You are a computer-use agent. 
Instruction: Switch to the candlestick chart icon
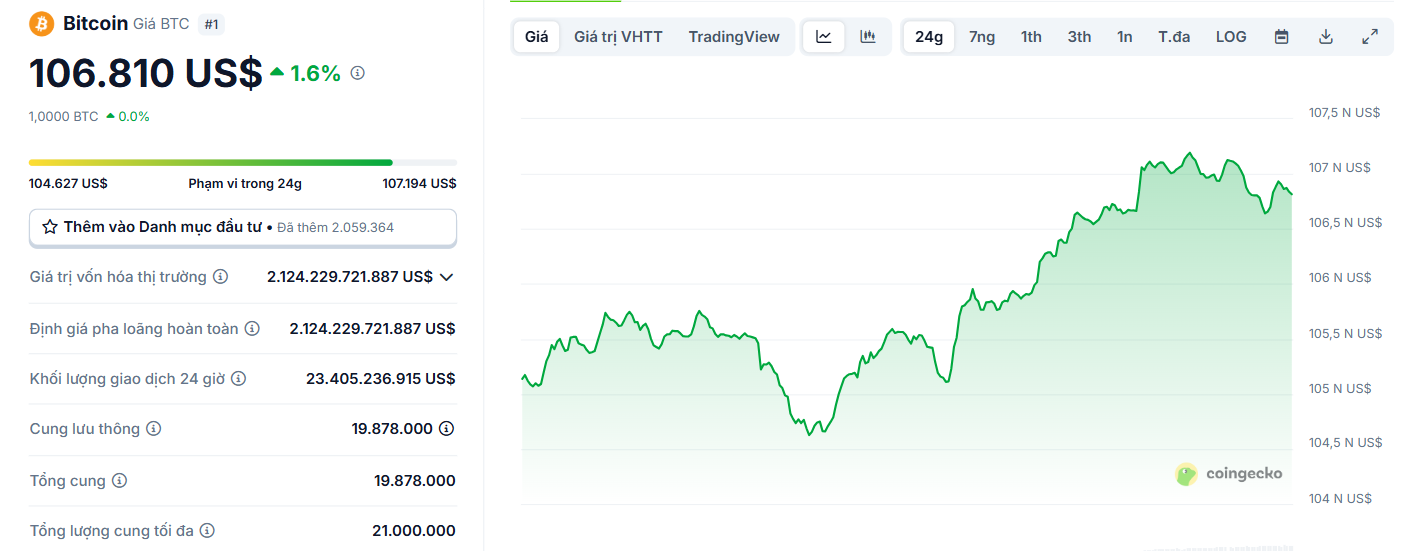pos(868,37)
